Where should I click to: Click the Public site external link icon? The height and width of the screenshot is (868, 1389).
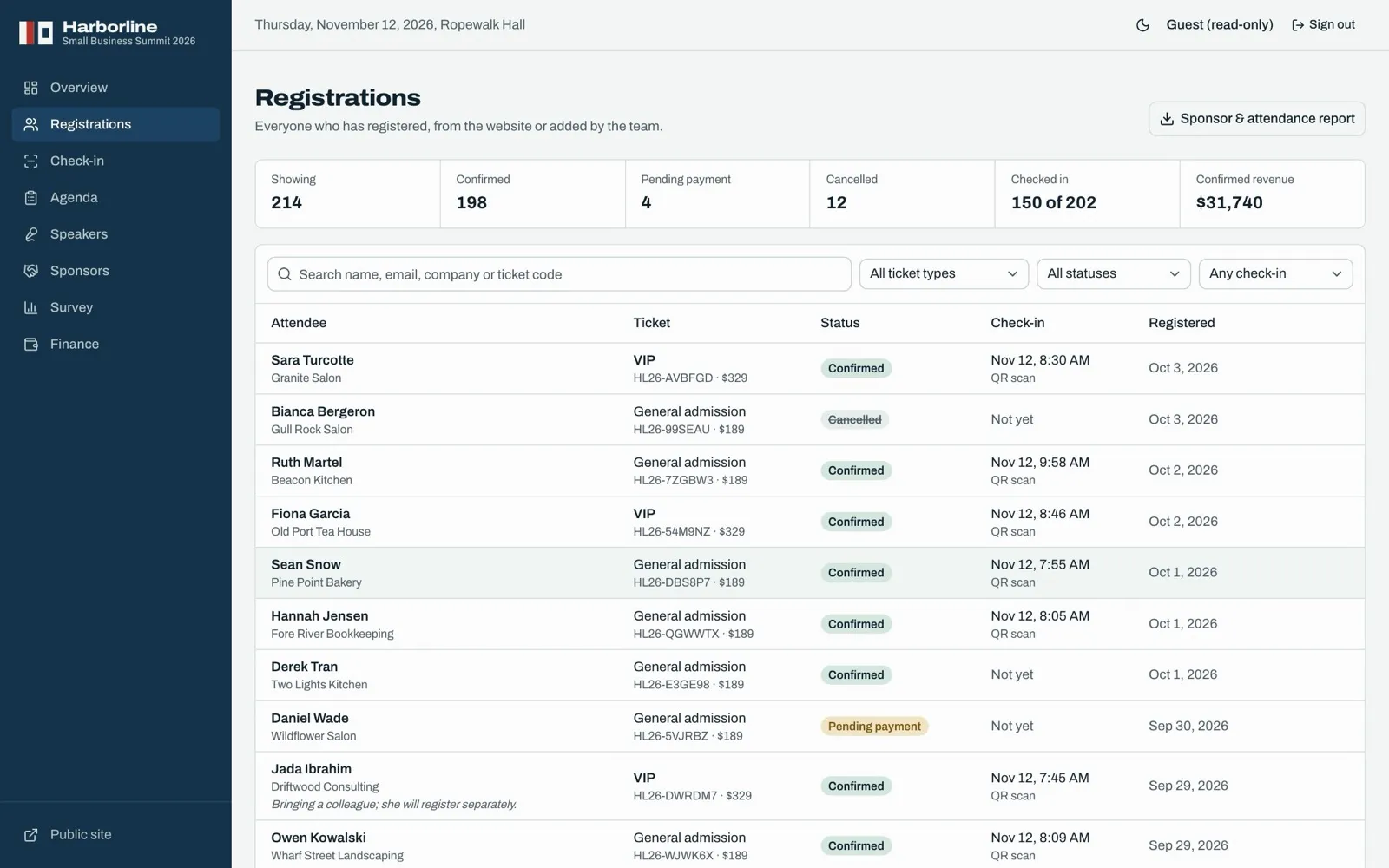click(31, 835)
